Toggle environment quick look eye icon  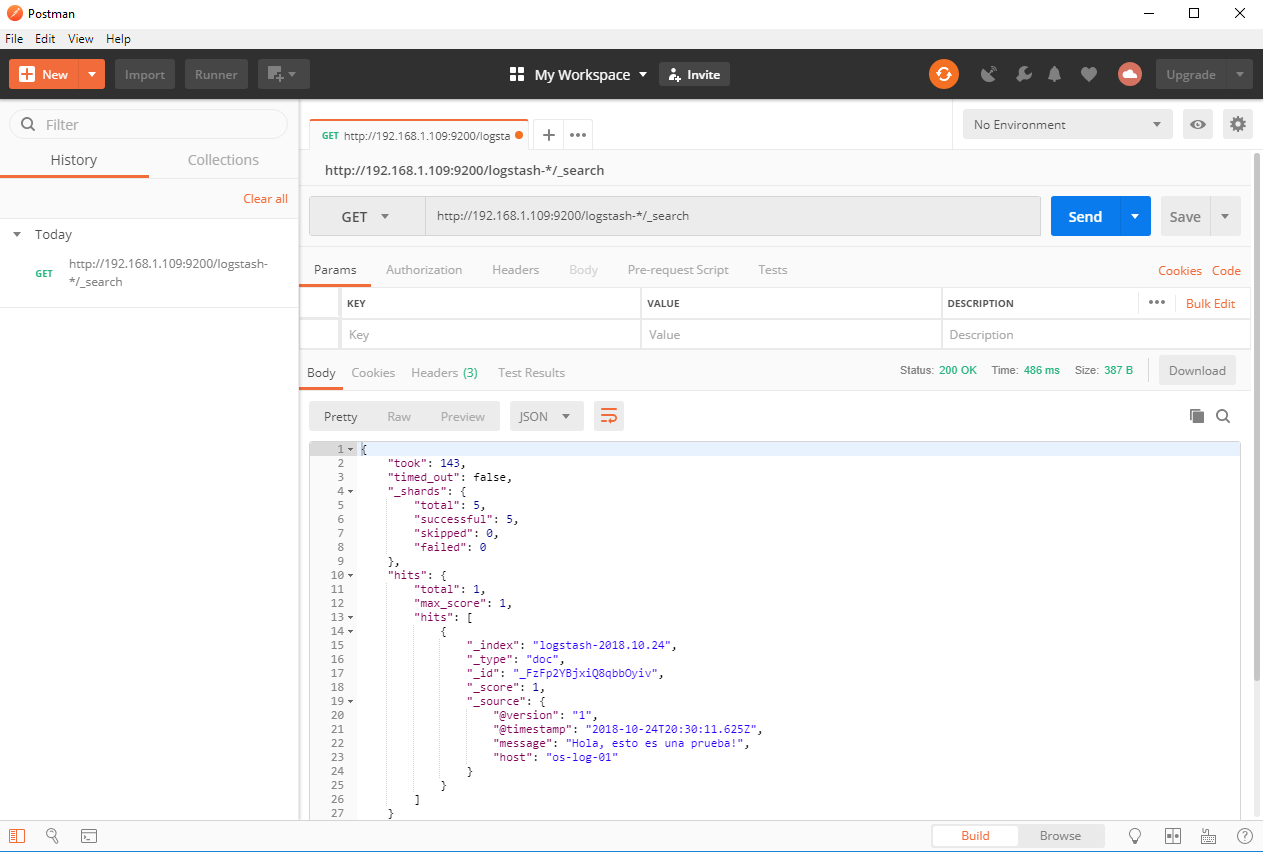coord(1197,124)
